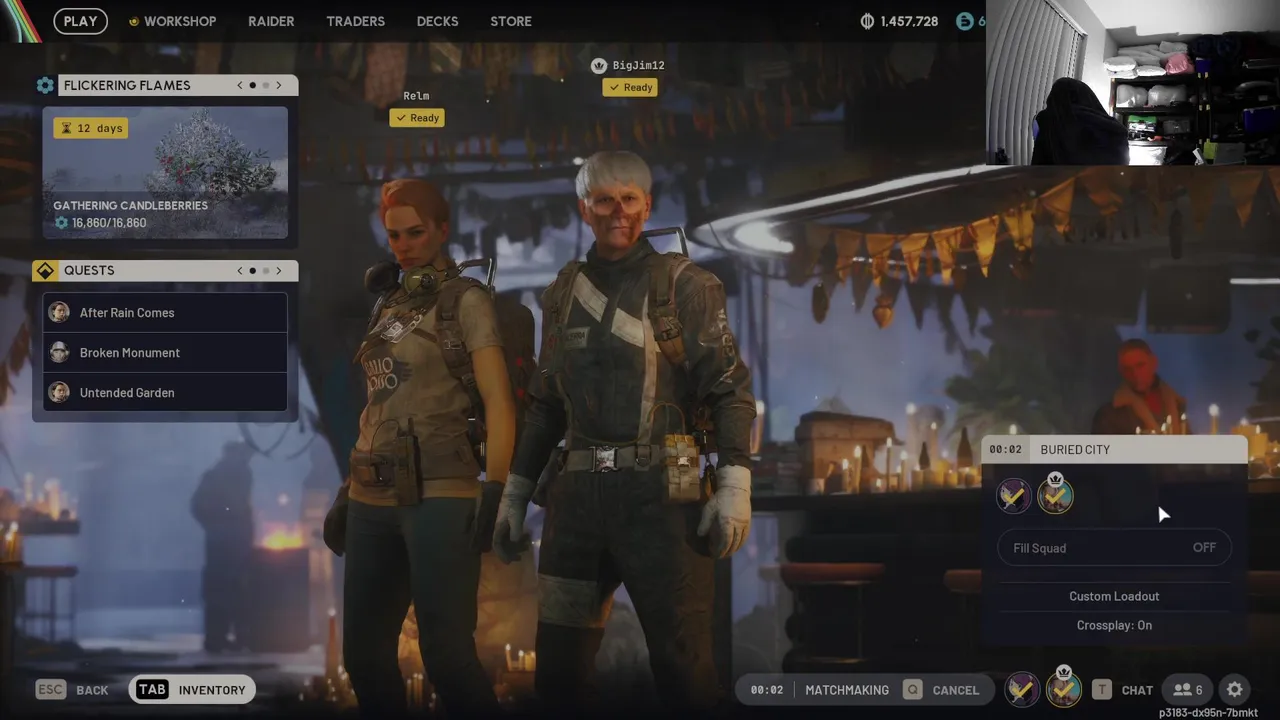Image resolution: width=1280 pixels, height=720 pixels.
Task: Click the coin currency icon beside 1.457.728
Action: [x=867, y=21]
